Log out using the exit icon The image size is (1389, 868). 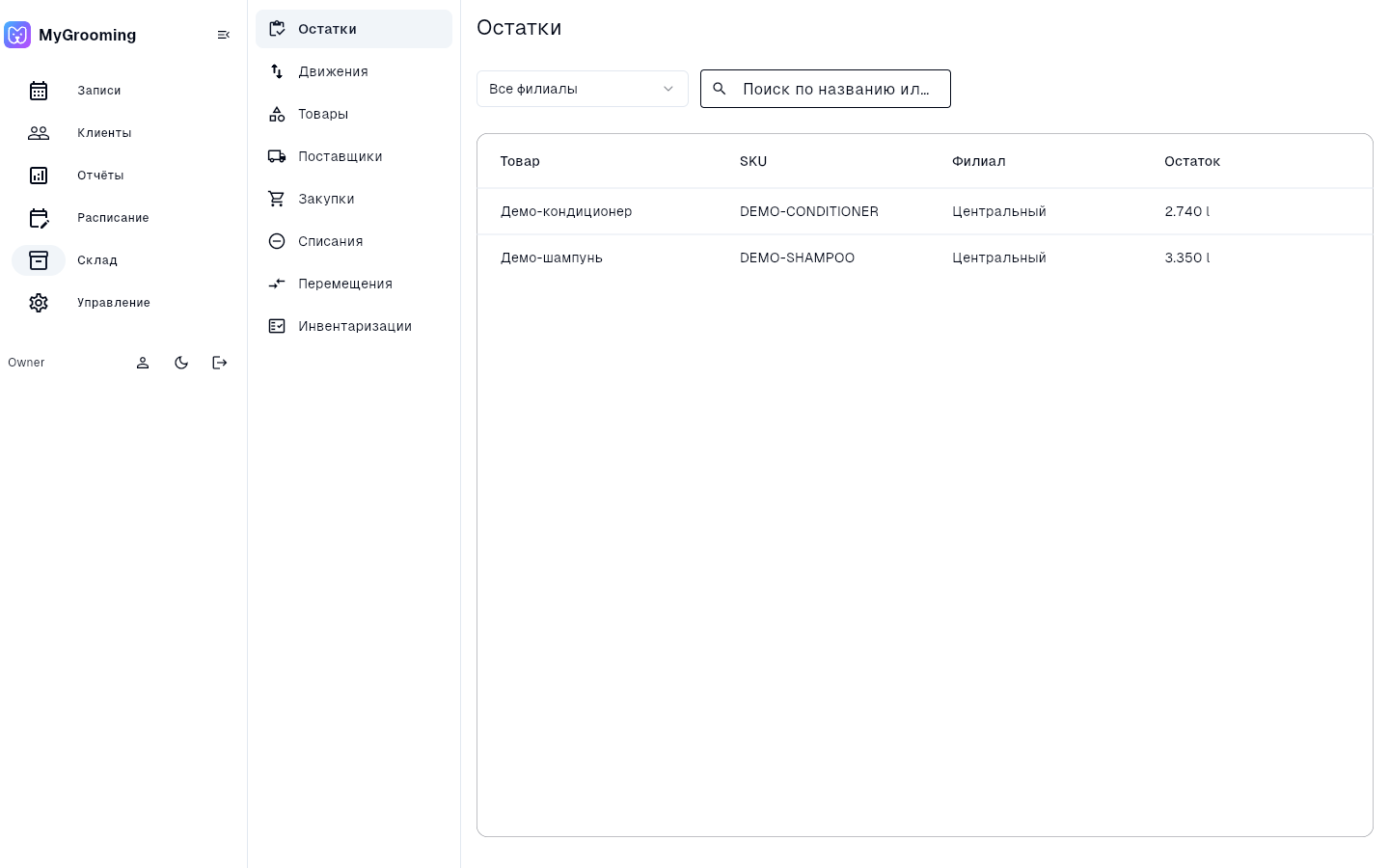click(x=220, y=363)
